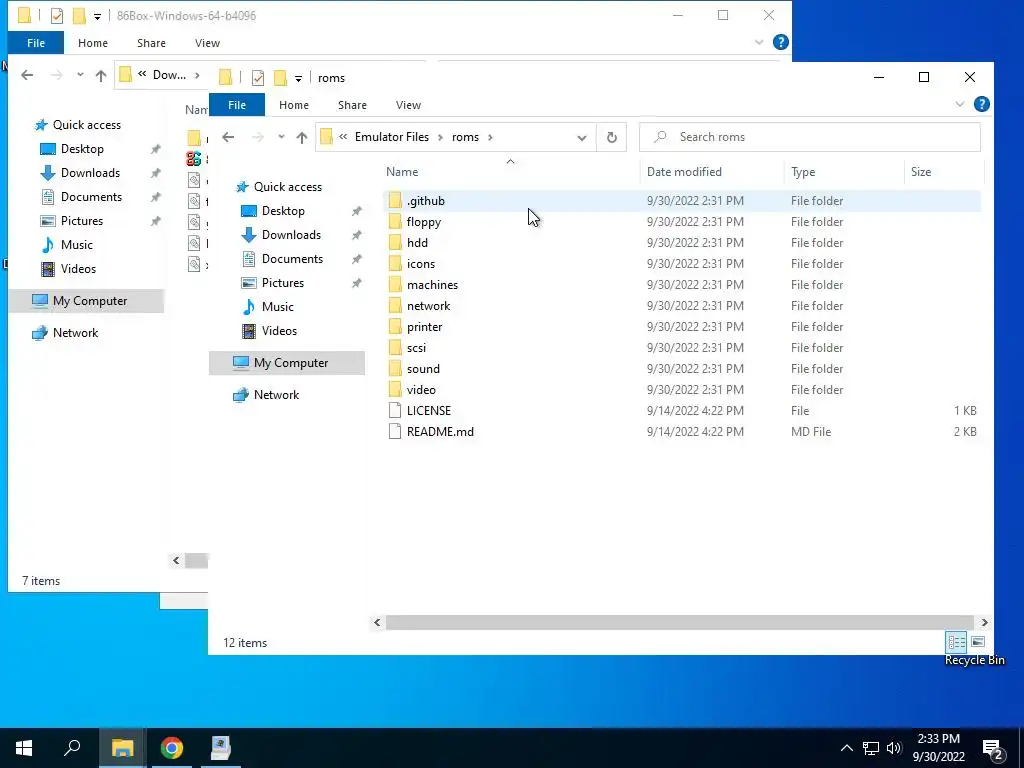Select the LICENSE file
Screen dimensions: 1024x768
click(x=428, y=411)
